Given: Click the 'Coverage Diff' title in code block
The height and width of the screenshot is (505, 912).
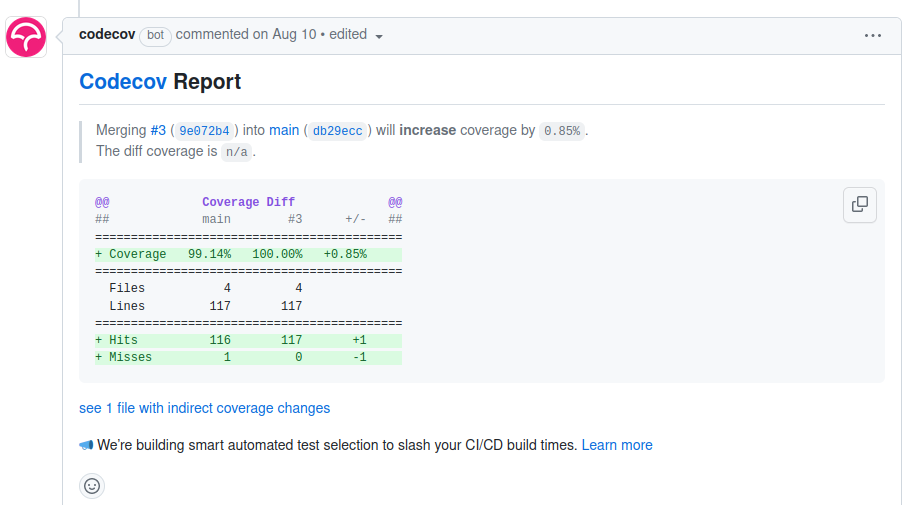Looking at the screenshot, I should [248, 202].
